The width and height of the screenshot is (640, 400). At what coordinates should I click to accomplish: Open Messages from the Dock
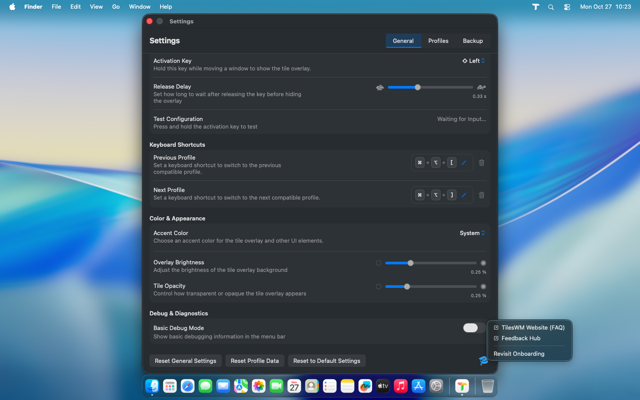coord(205,386)
